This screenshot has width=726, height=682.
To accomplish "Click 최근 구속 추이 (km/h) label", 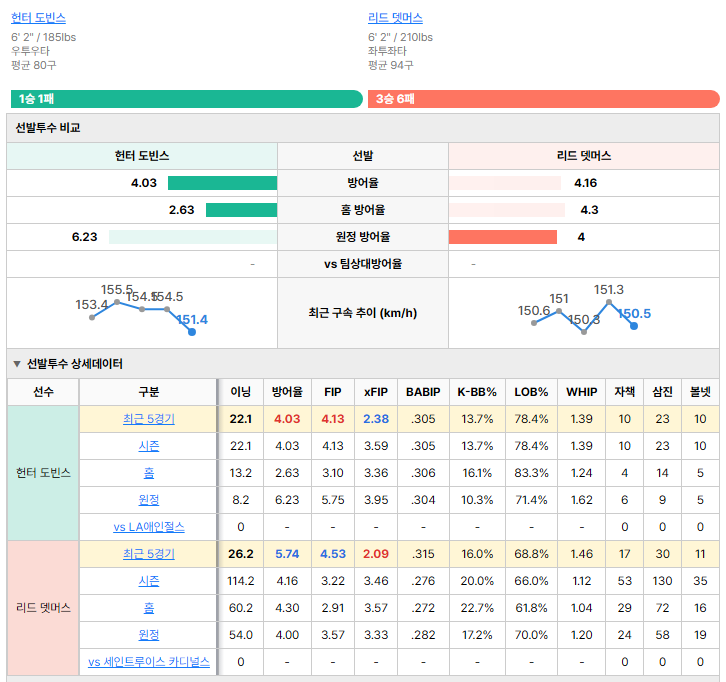I will [x=363, y=313].
